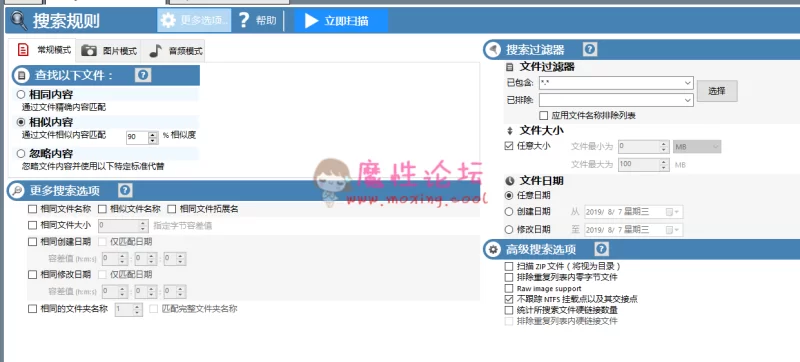Click the 帮助 question mark icon
Viewport: 800px width, 362px height.
click(x=244, y=20)
